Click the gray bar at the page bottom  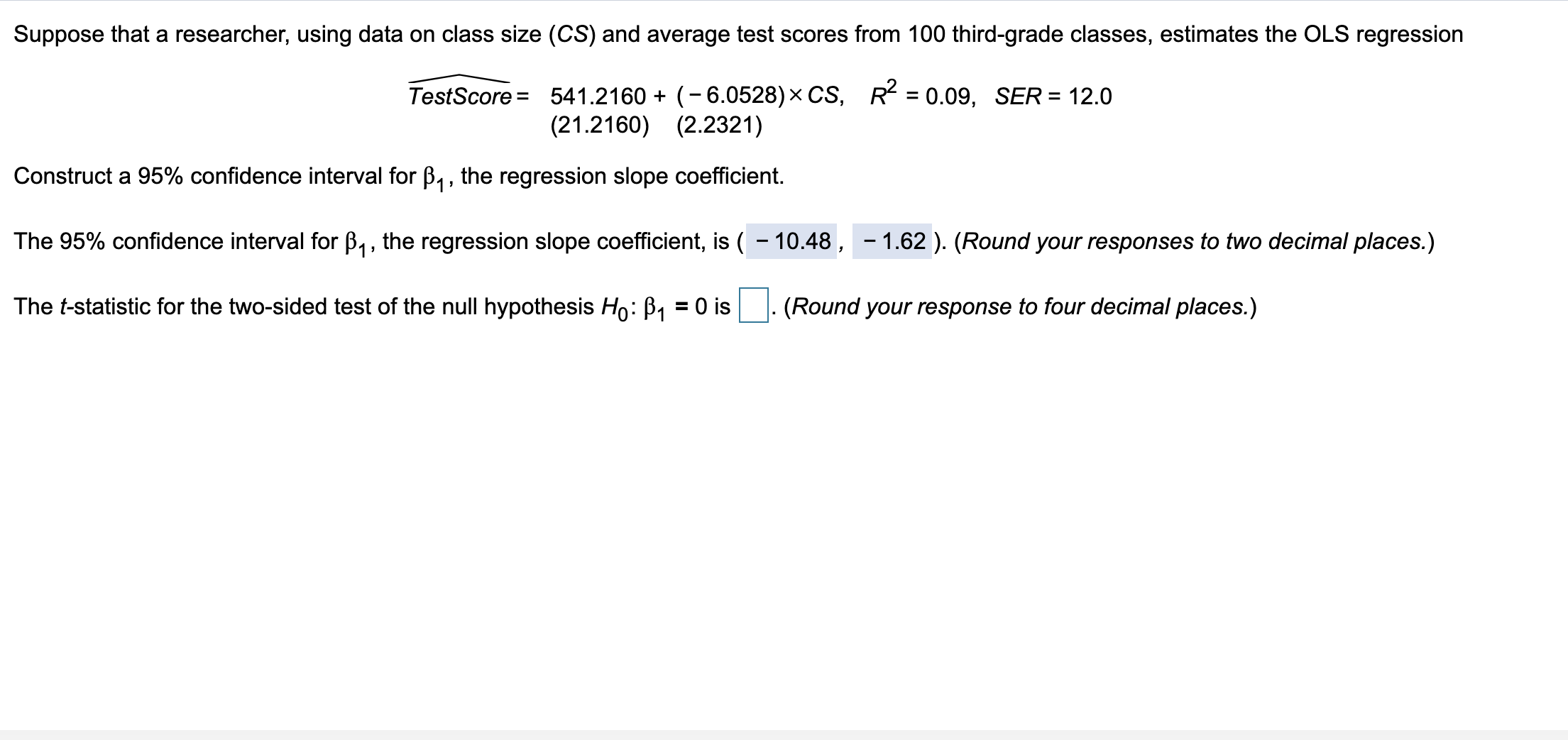[x=784, y=735]
